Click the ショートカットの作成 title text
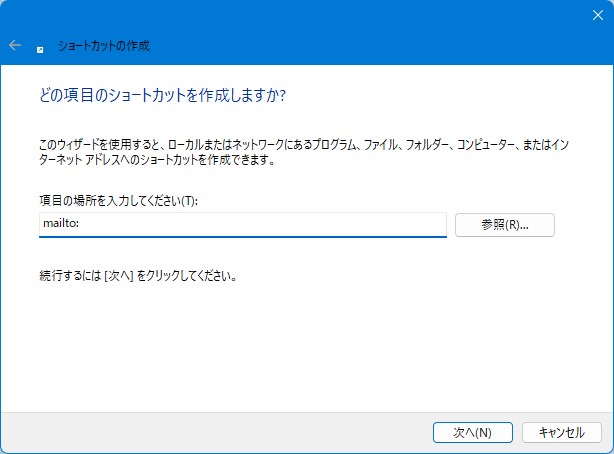The height and width of the screenshot is (454, 614). pos(104,46)
